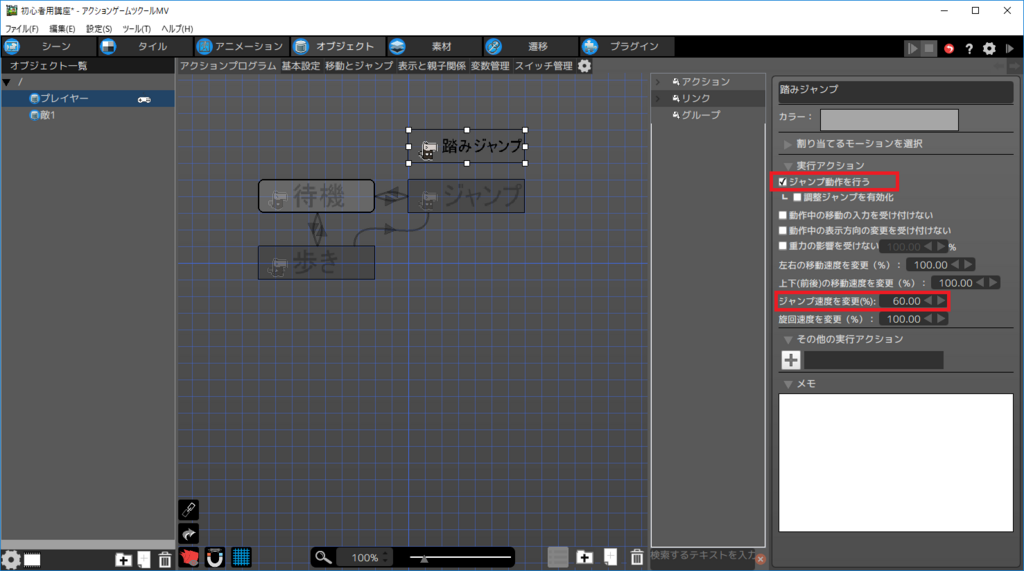
Task: Open the プラグイン (Plugin) tab
Action: [626, 46]
